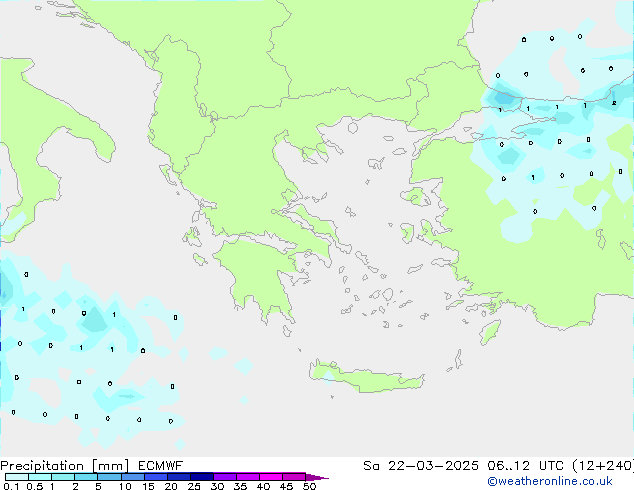Click the '45' legend label
The height and width of the screenshot is (490, 634).
(286, 486)
